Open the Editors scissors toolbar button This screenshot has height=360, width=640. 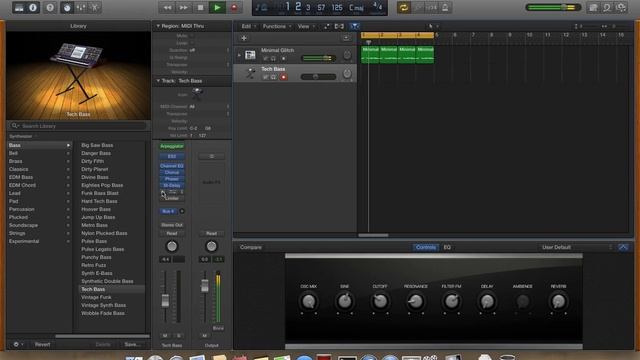pyautogui.click(x=95, y=7)
